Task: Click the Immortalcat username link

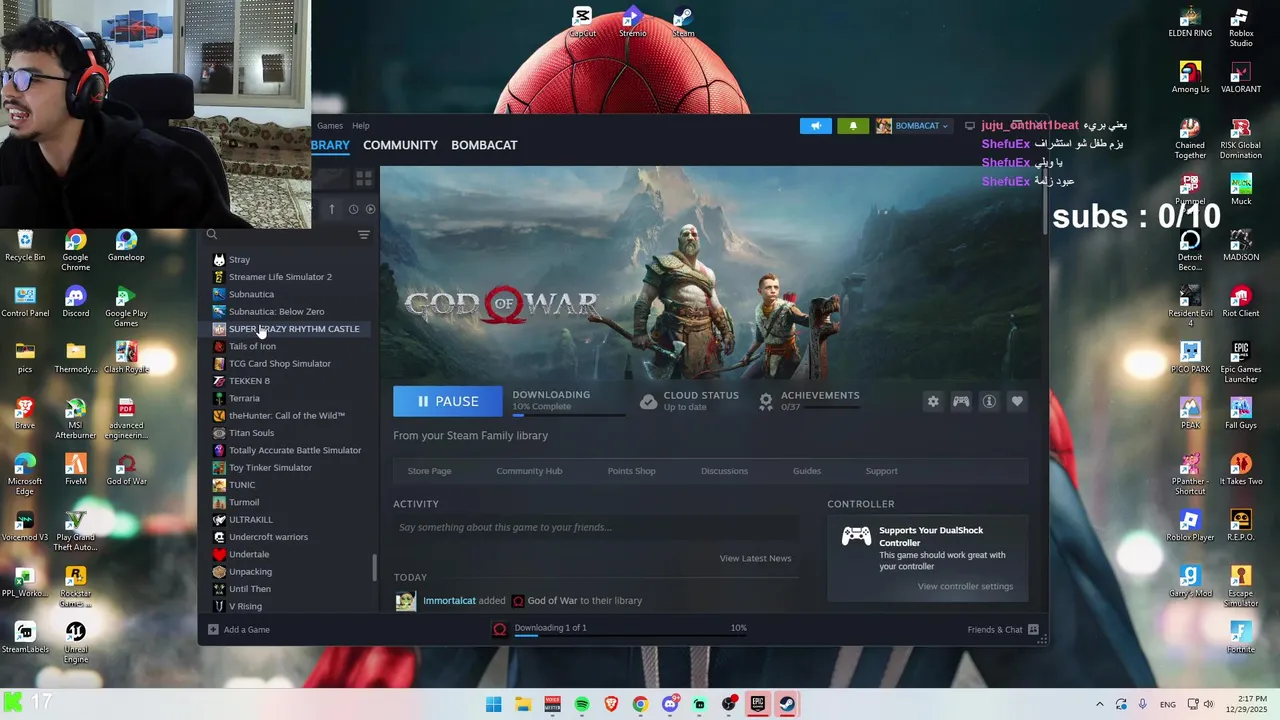Action: 449,601
